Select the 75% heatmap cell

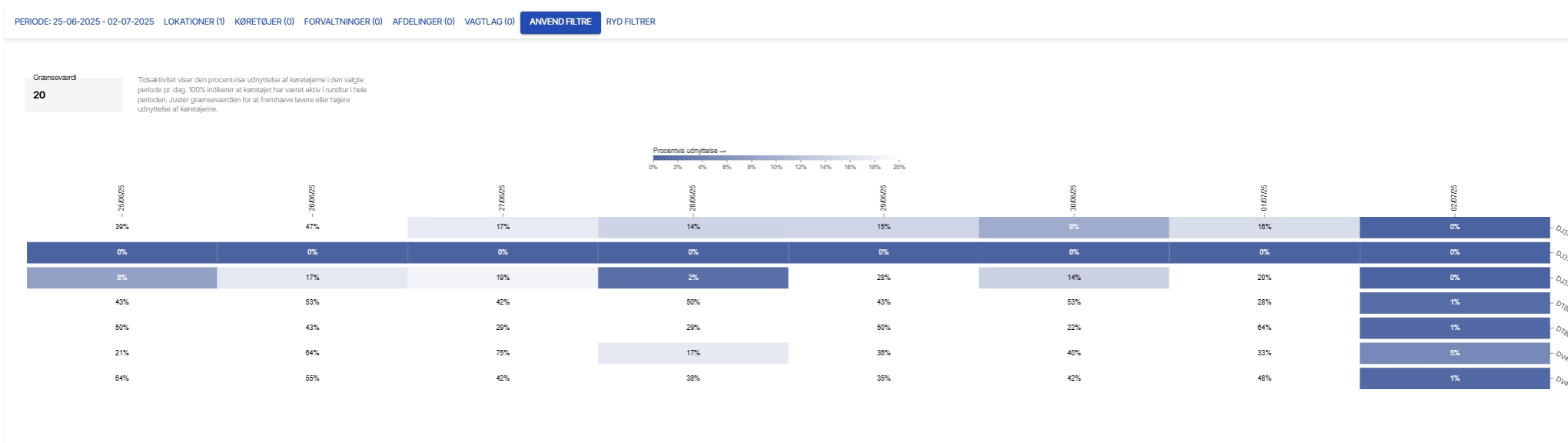503,353
